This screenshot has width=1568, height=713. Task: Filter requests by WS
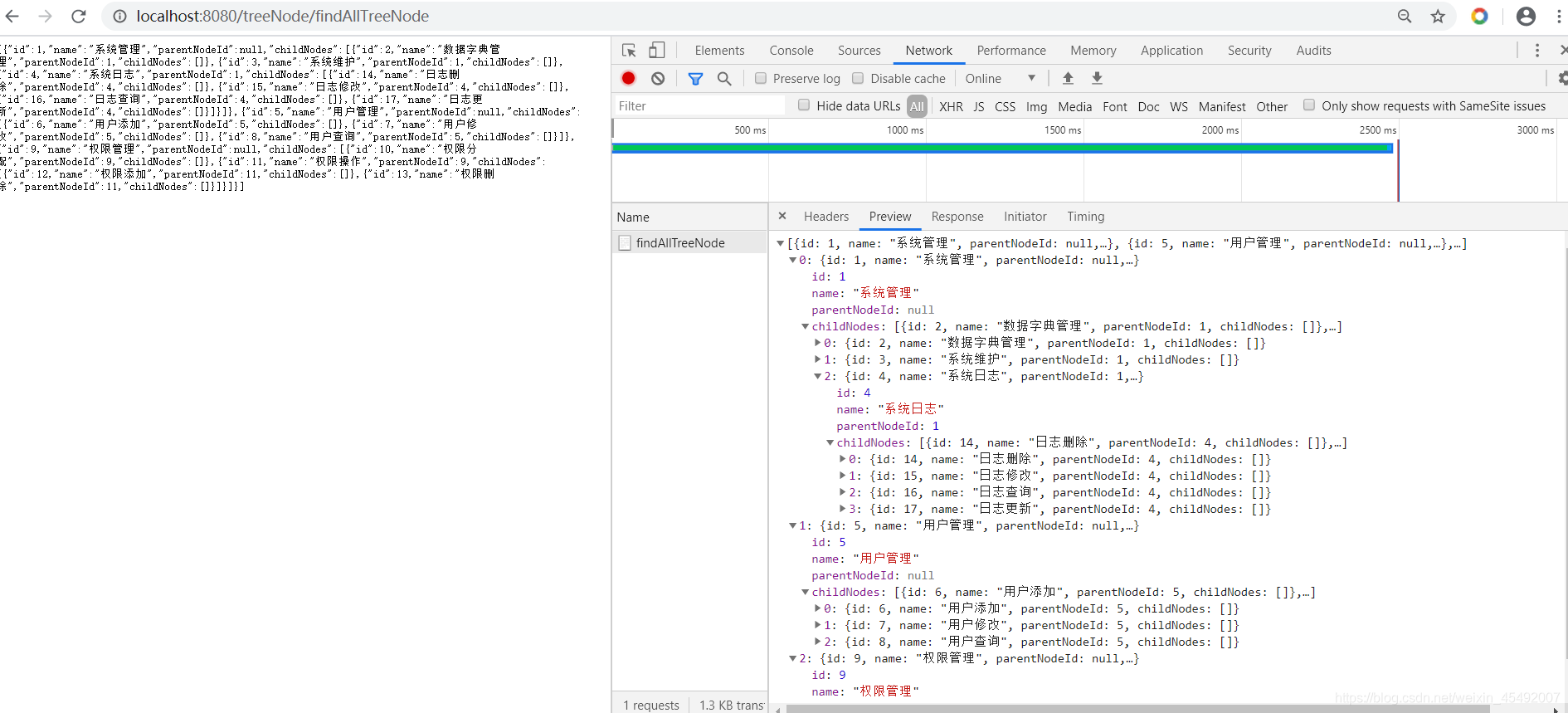(1179, 106)
